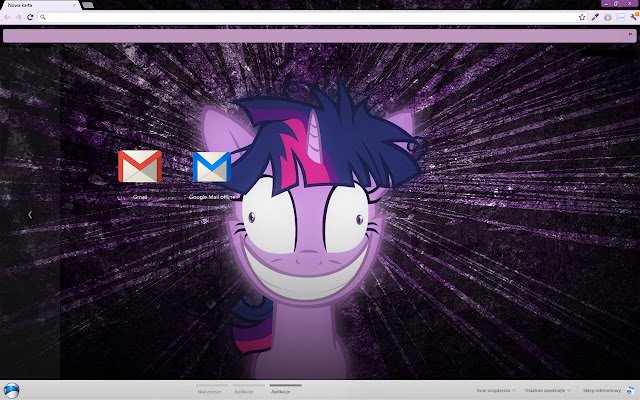The width and height of the screenshot is (640, 400).
Task: Select the Nowa karta tab
Action: pyautogui.click(x=40, y=5)
